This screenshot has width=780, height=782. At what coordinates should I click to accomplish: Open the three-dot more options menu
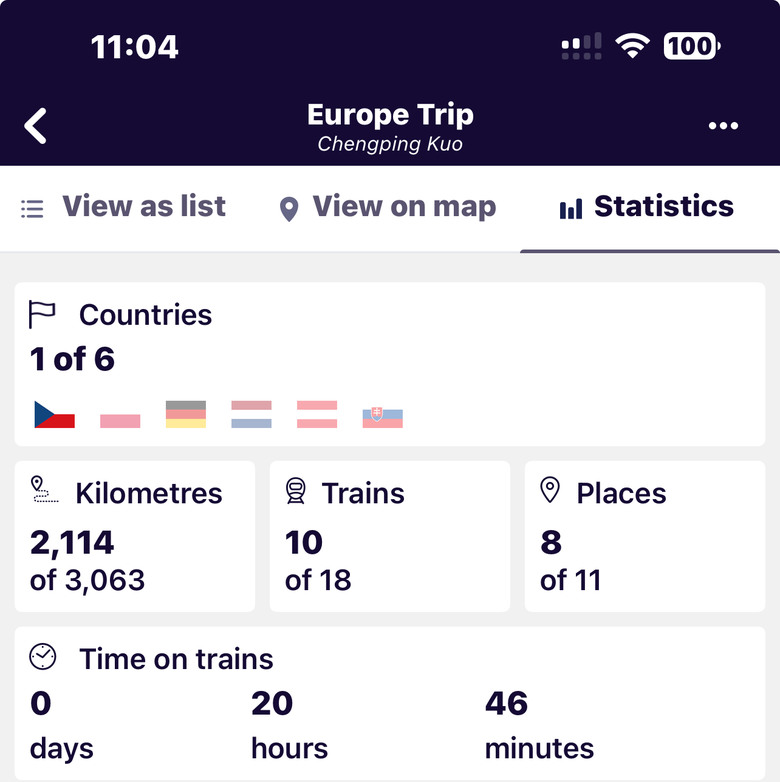[x=723, y=126]
